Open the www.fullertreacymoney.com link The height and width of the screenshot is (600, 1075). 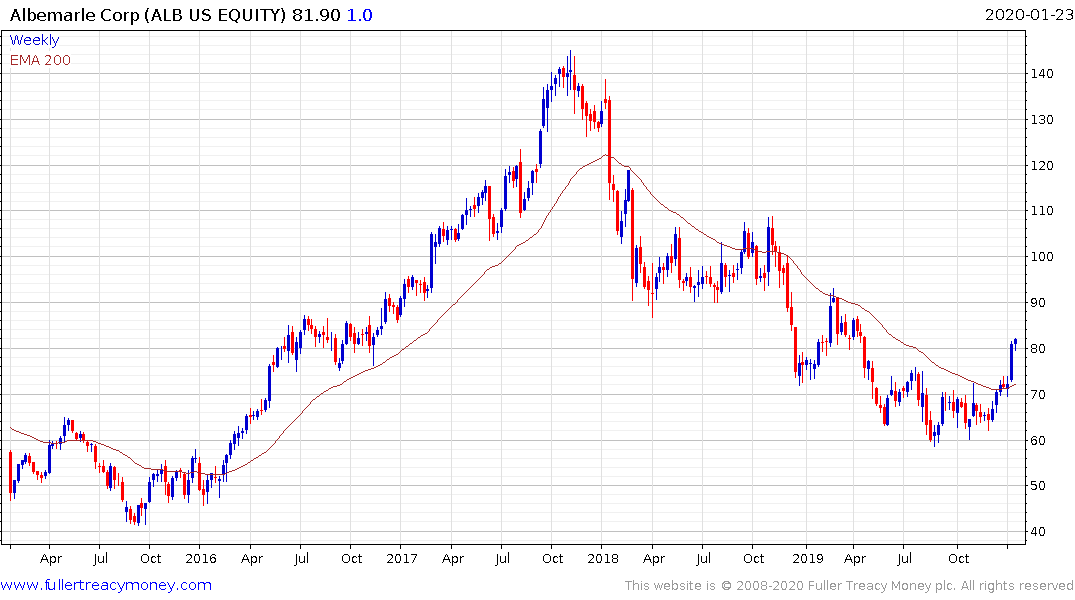(106, 585)
